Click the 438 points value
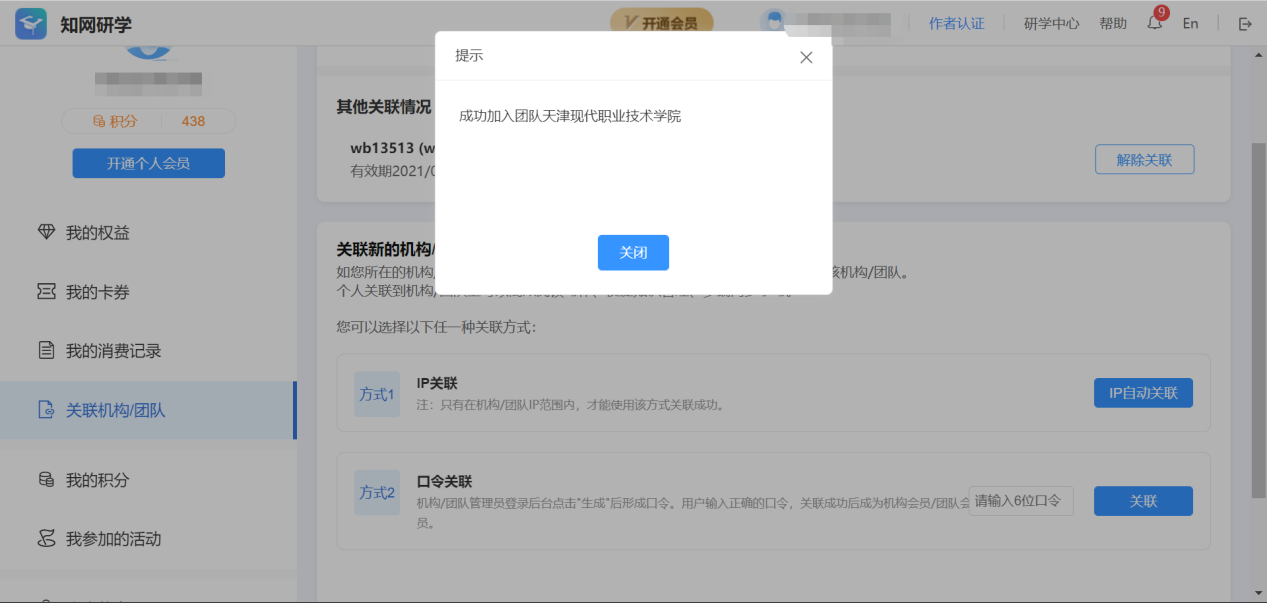This screenshot has height=603, width=1267. 193,121
